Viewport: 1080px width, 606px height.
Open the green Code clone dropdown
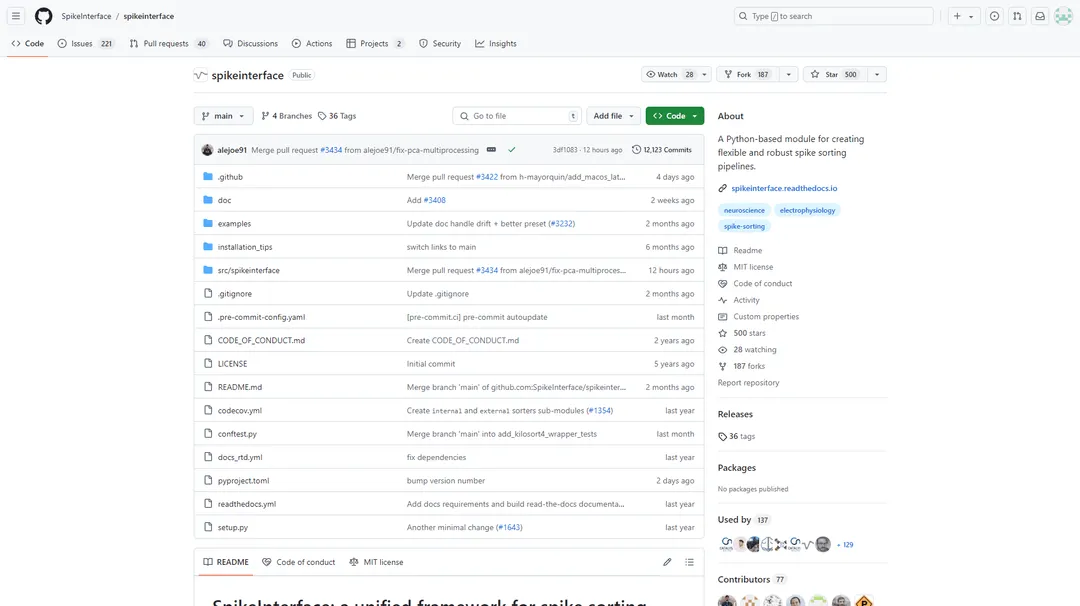675,116
